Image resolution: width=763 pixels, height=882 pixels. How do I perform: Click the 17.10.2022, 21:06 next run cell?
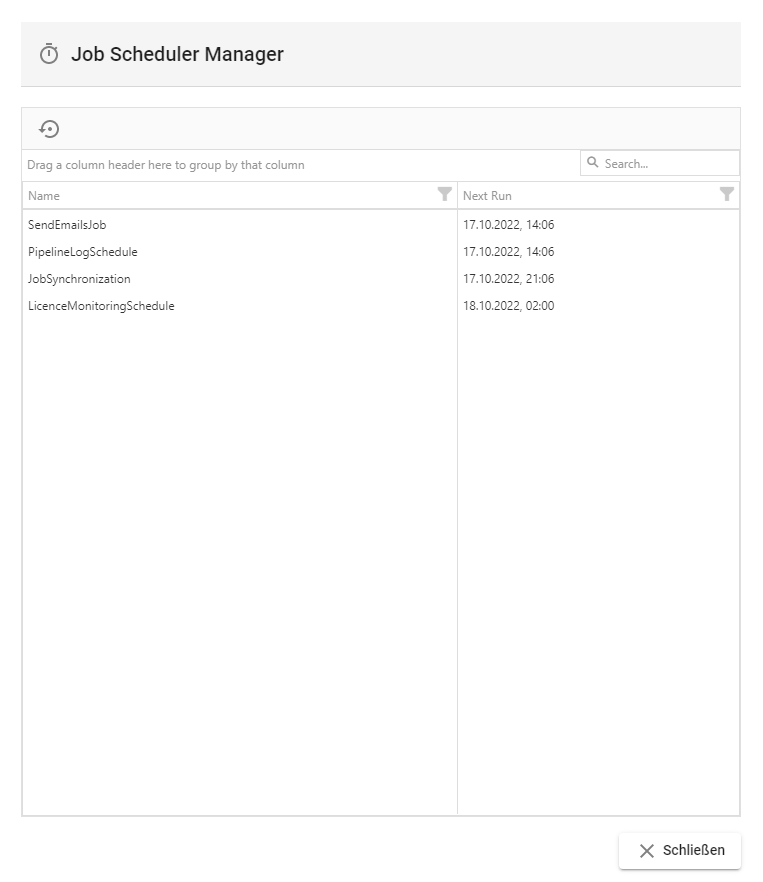508,279
